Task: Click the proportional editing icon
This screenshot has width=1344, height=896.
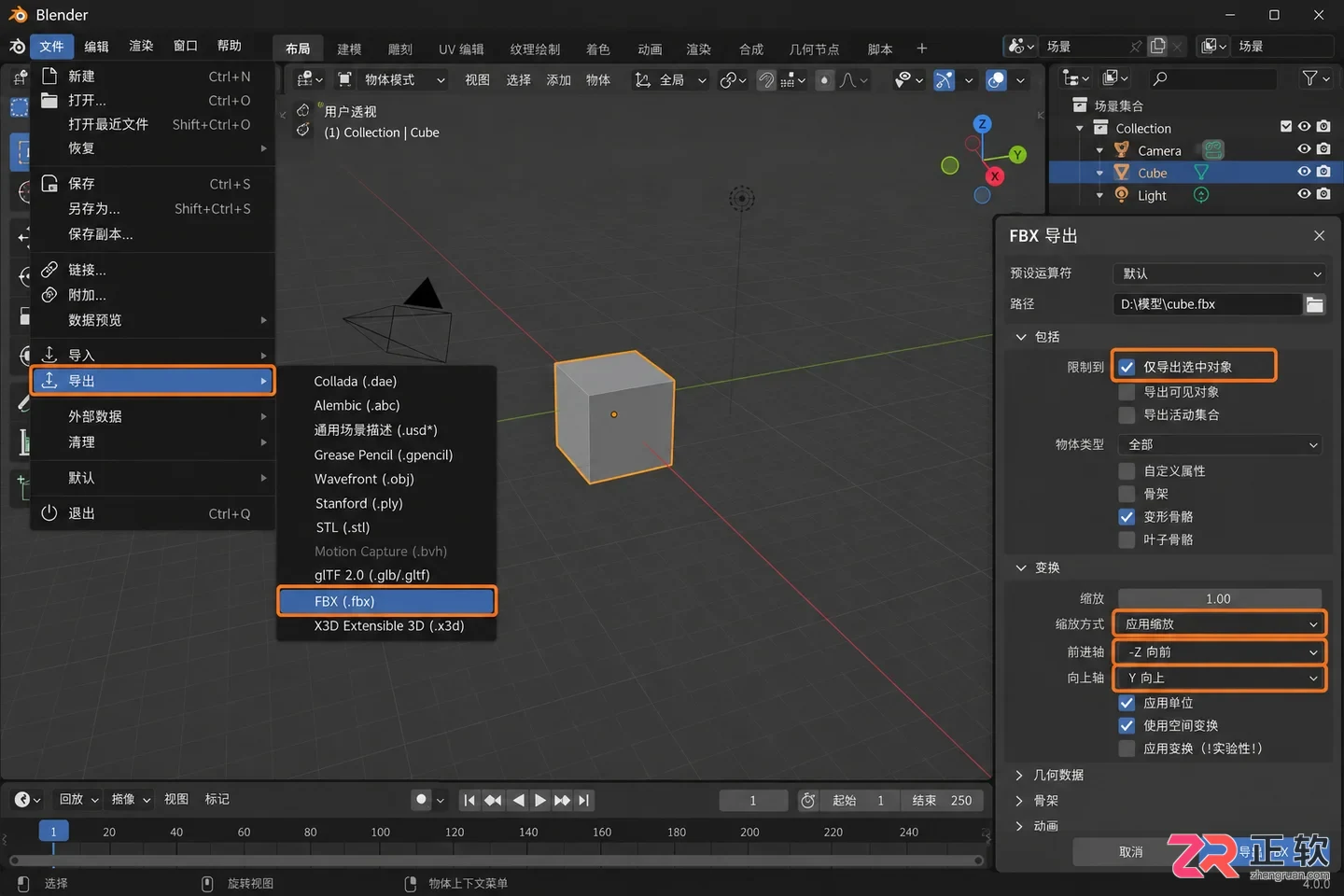Action: click(824, 80)
